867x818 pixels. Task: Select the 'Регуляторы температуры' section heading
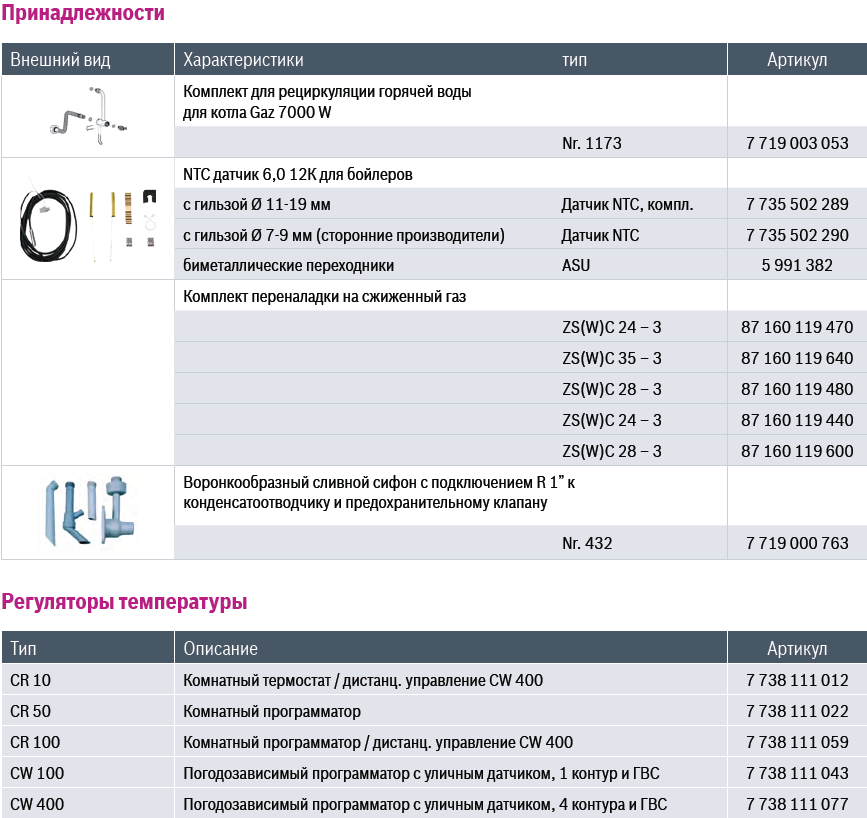[124, 601]
